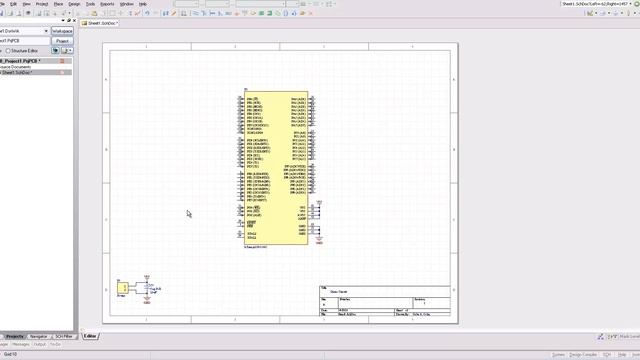Click the Browse Component Libraries icon
The width and height of the screenshot is (640, 360).
click(184, 13)
